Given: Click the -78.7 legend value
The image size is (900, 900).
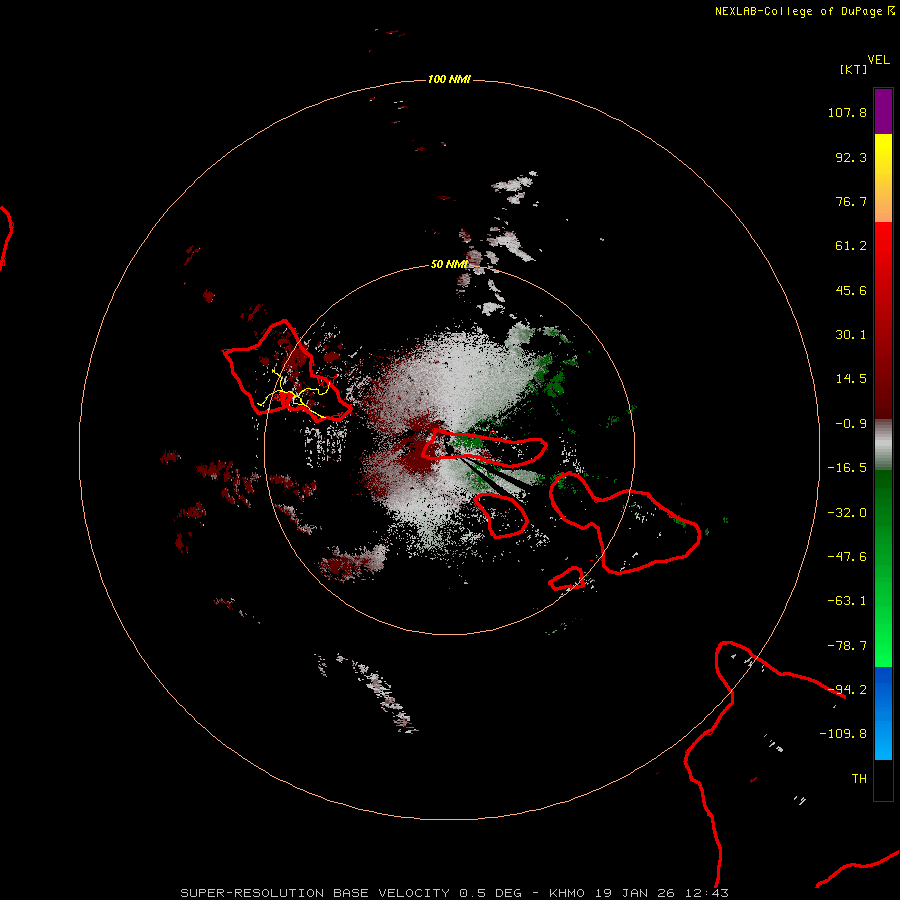Looking at the screenshot, I should 847,646.
